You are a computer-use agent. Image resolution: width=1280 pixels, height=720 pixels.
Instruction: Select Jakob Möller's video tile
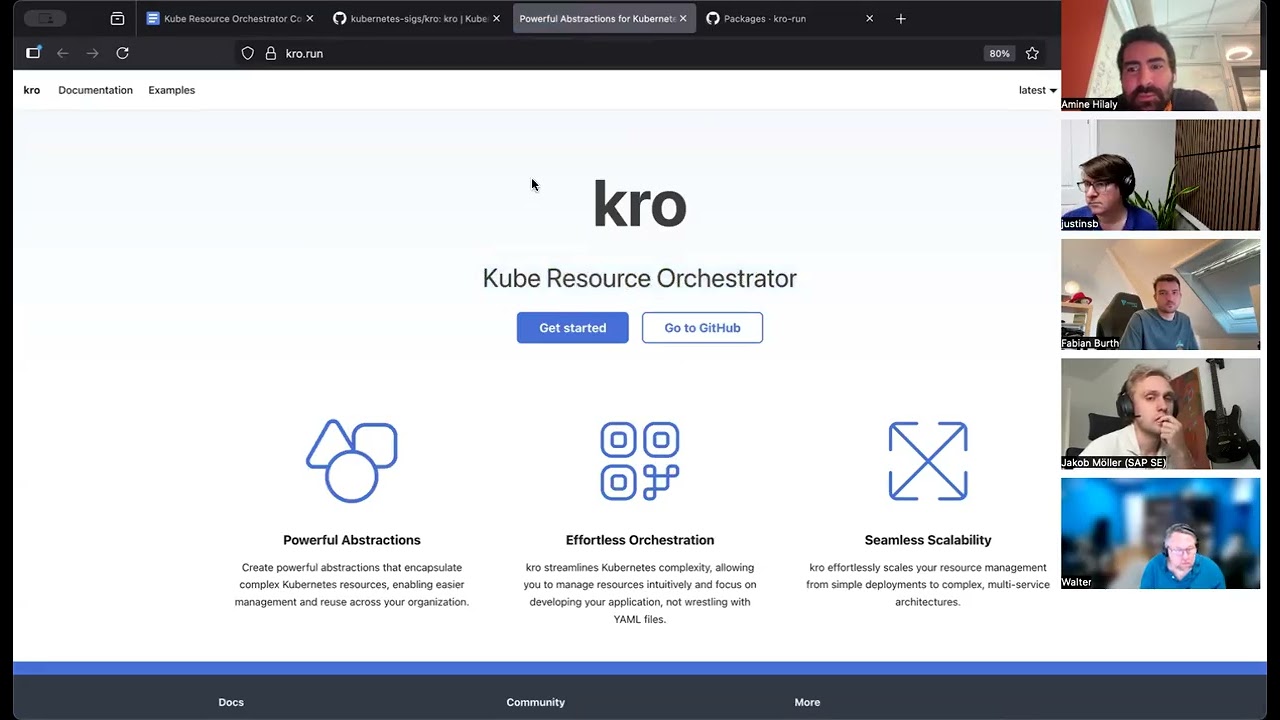click(x=1160, y=414)
